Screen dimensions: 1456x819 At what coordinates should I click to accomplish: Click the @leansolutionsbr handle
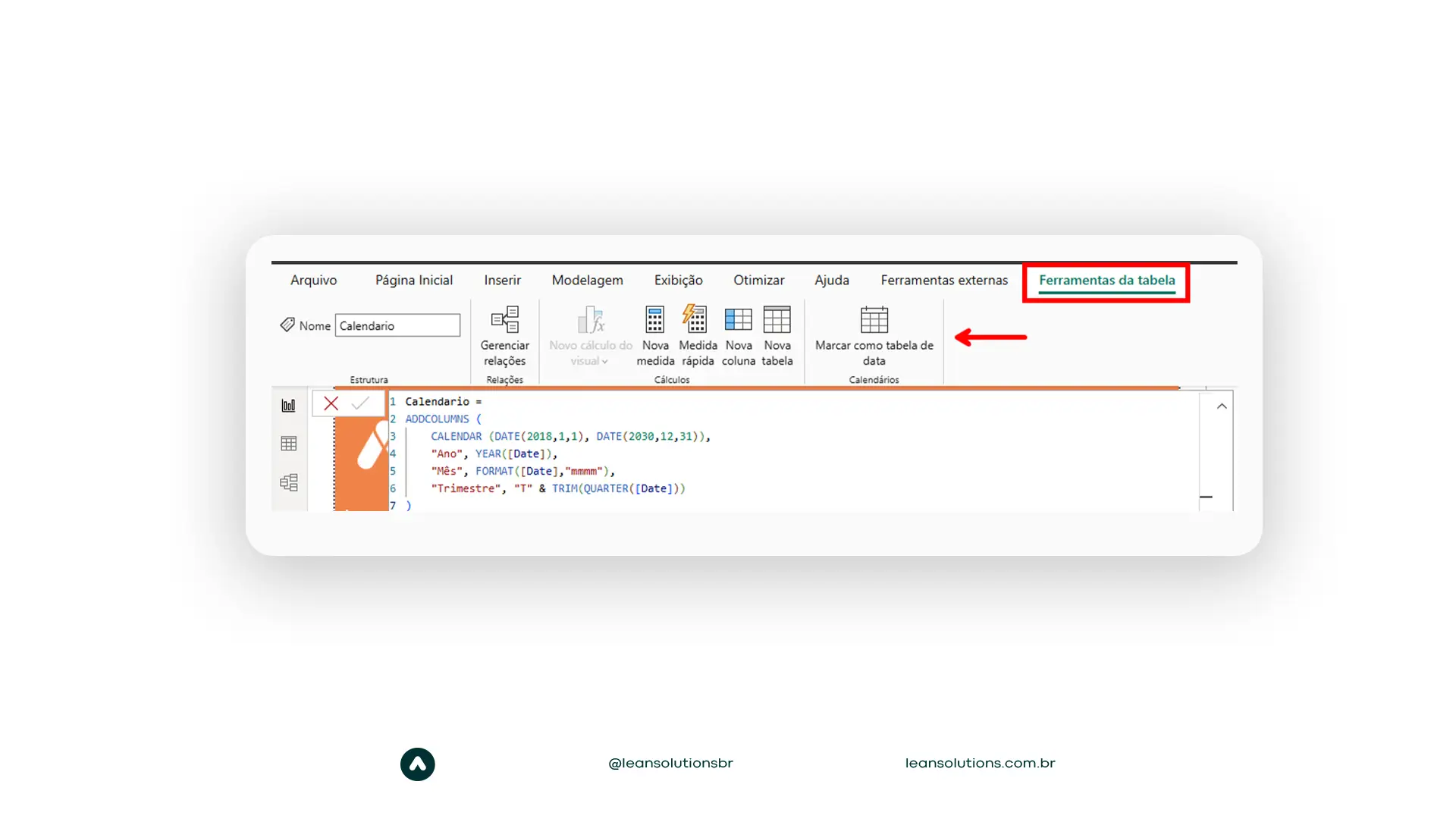(x=670, y=763)
